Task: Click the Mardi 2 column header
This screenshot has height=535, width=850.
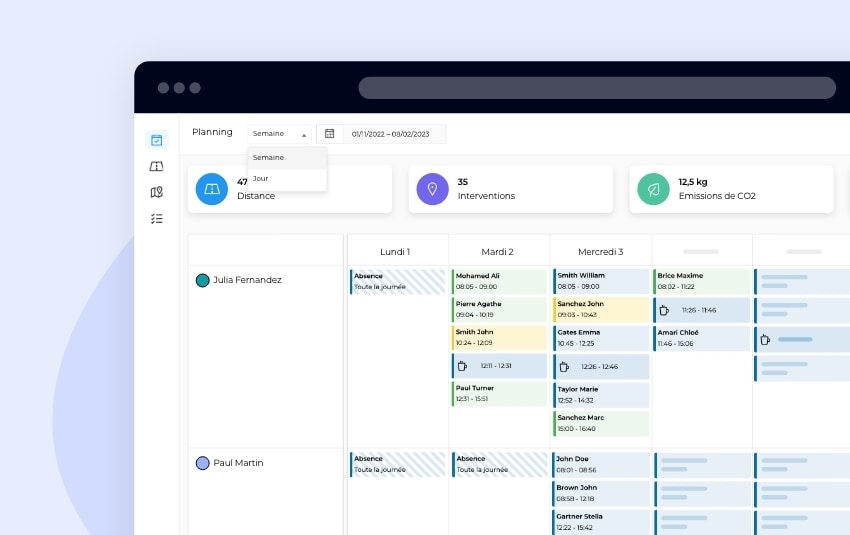Action: coord(498,251)
